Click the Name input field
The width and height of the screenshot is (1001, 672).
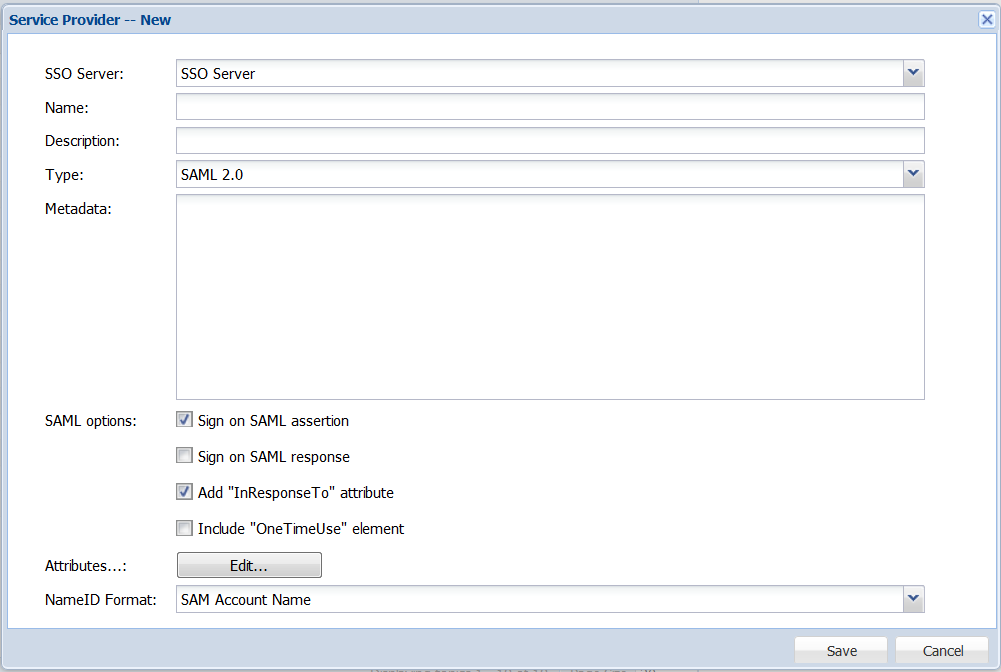click(x=549, y=107)
